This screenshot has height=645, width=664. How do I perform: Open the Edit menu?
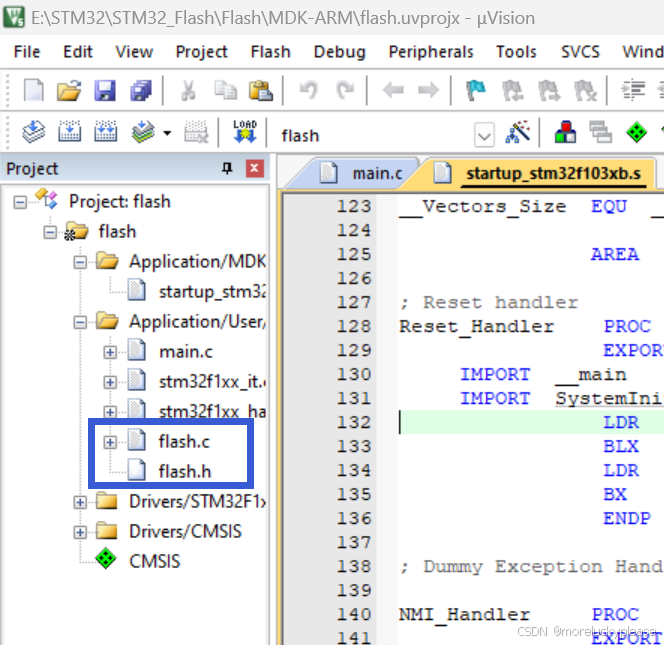tap(77, 52)
